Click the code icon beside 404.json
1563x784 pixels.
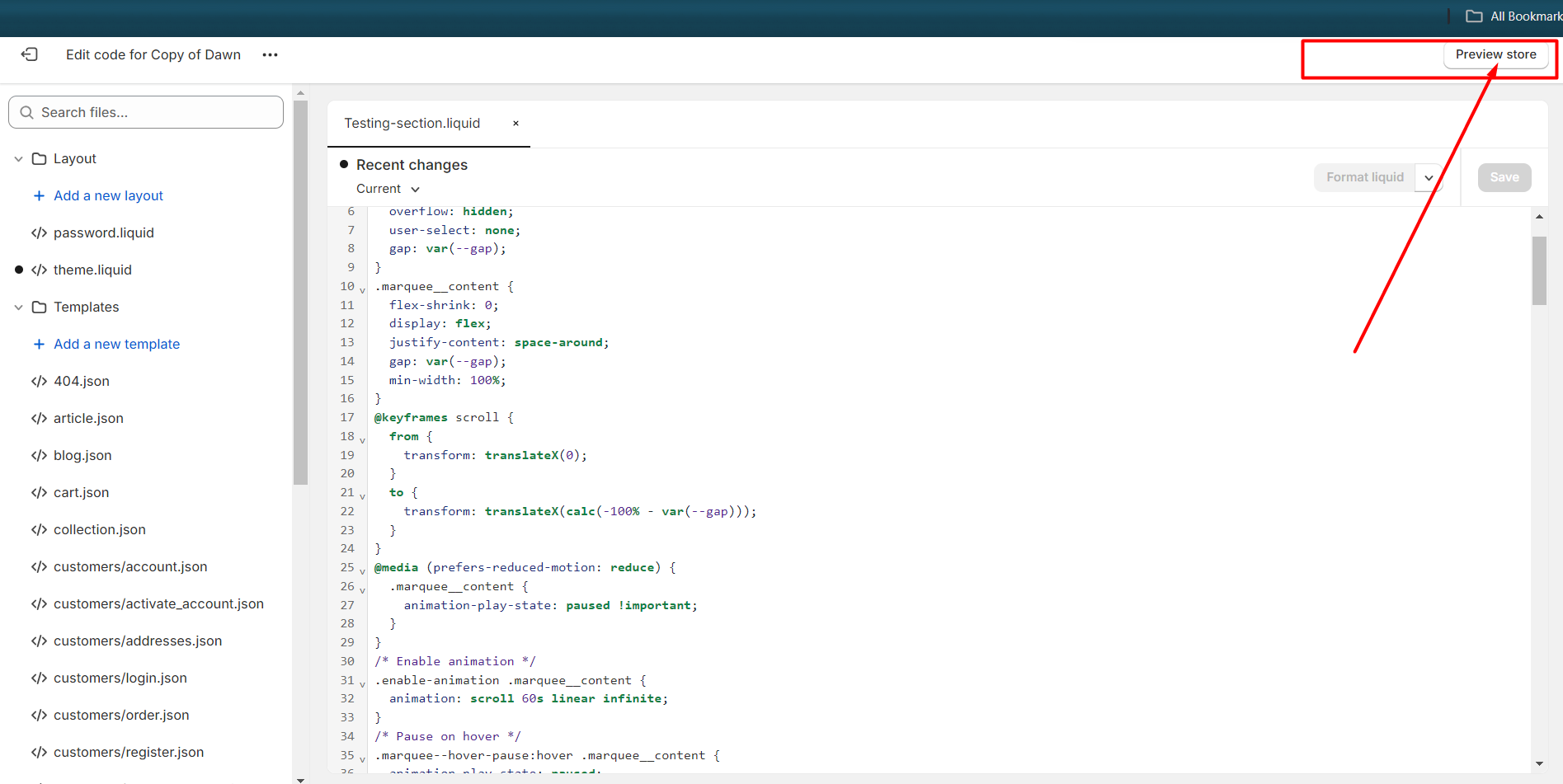(x=39, y=381)
